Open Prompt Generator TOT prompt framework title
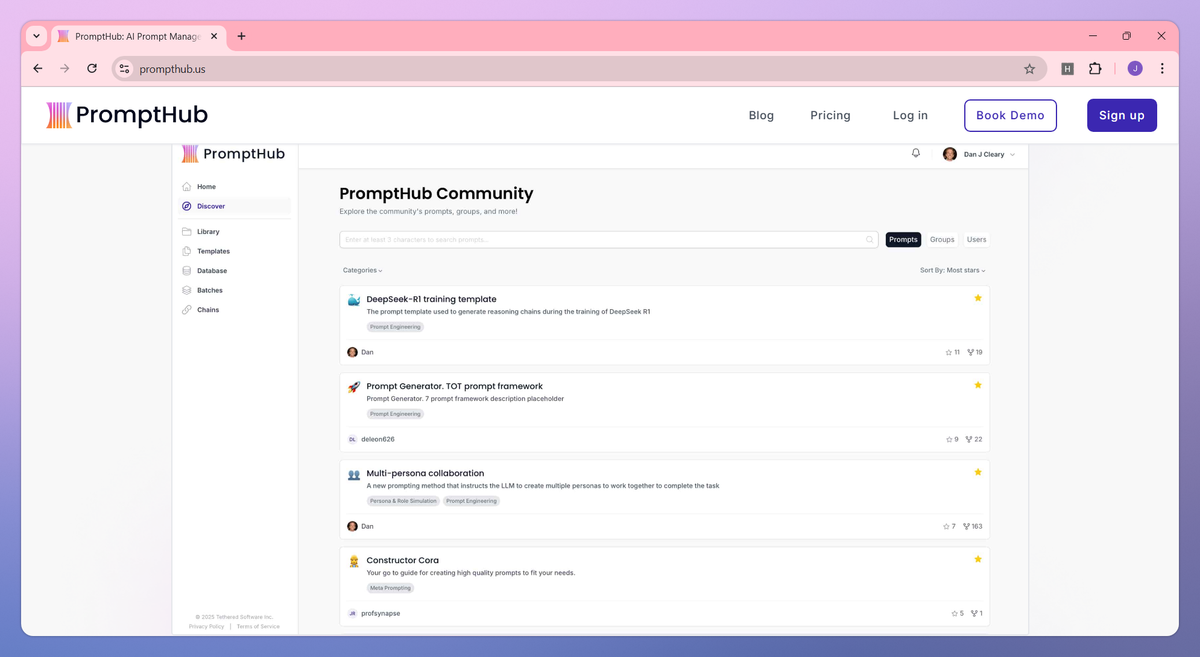 [x=455, y=386]
